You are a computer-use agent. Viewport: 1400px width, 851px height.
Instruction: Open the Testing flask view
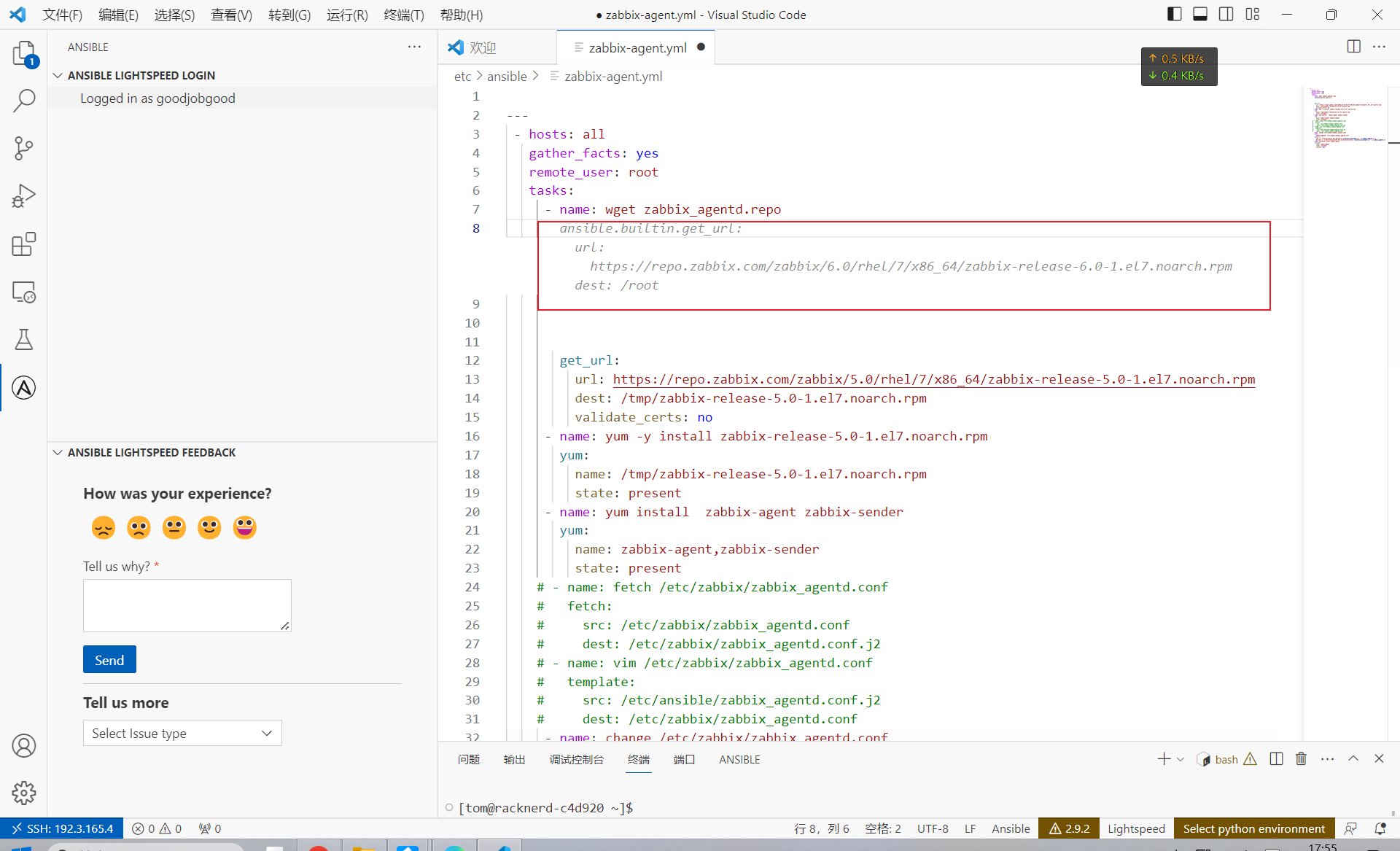pos(23,340)
